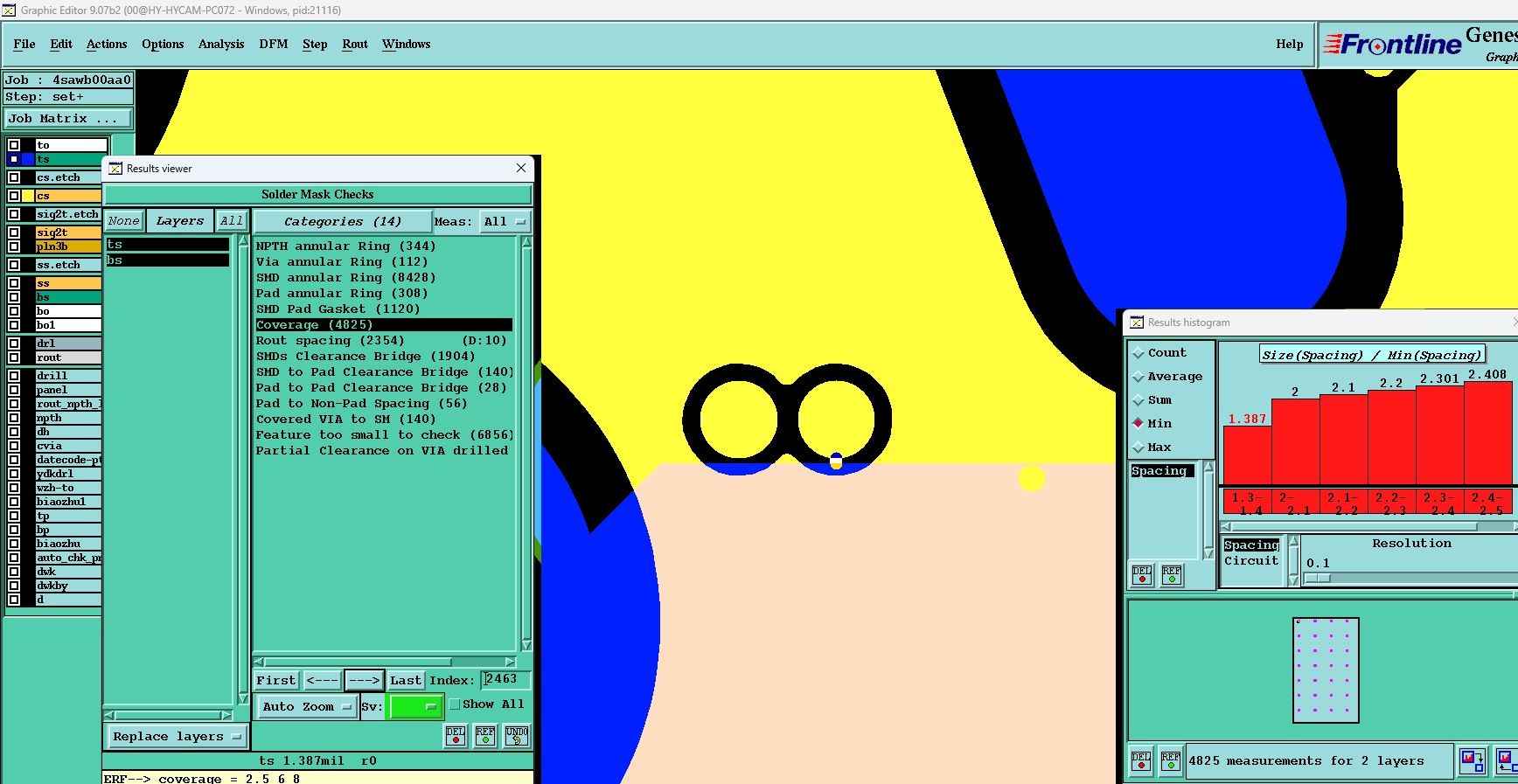1518x784 pixels.
Task: Toggle display box of layer to
Action: [x=14, y=145]
